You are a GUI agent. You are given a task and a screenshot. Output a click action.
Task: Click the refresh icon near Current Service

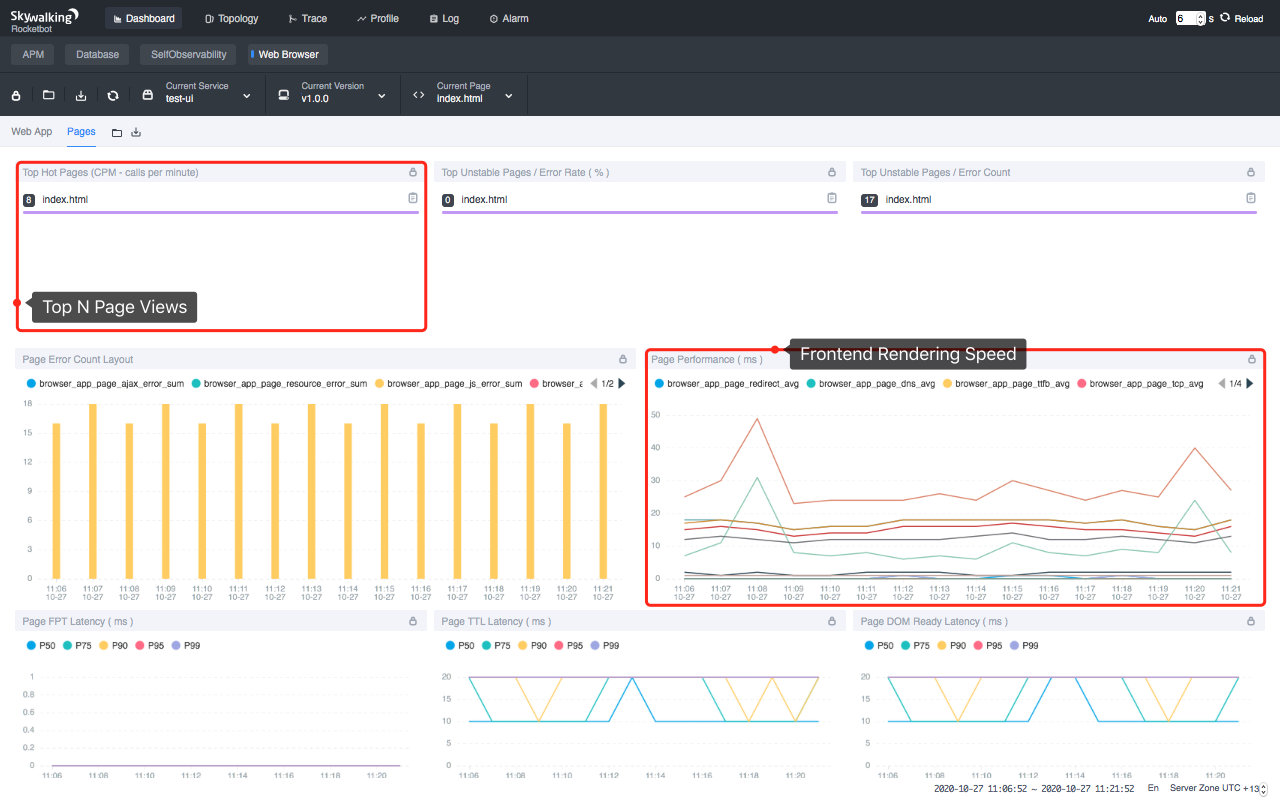tap(113, 96)
